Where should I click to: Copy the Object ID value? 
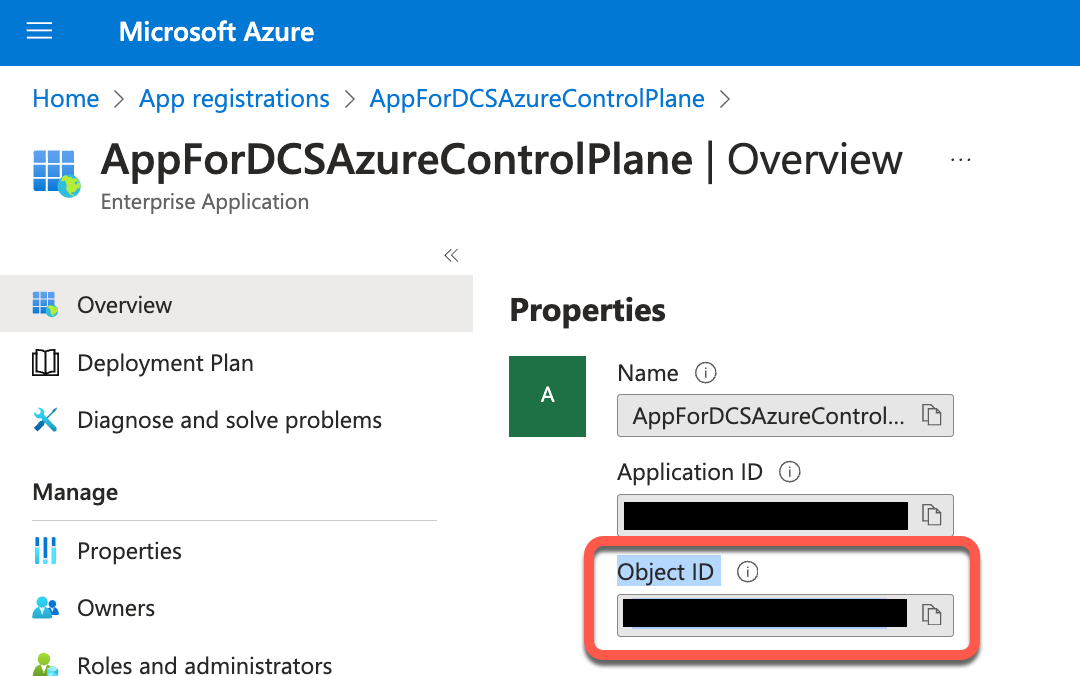[x=932, y=615]
